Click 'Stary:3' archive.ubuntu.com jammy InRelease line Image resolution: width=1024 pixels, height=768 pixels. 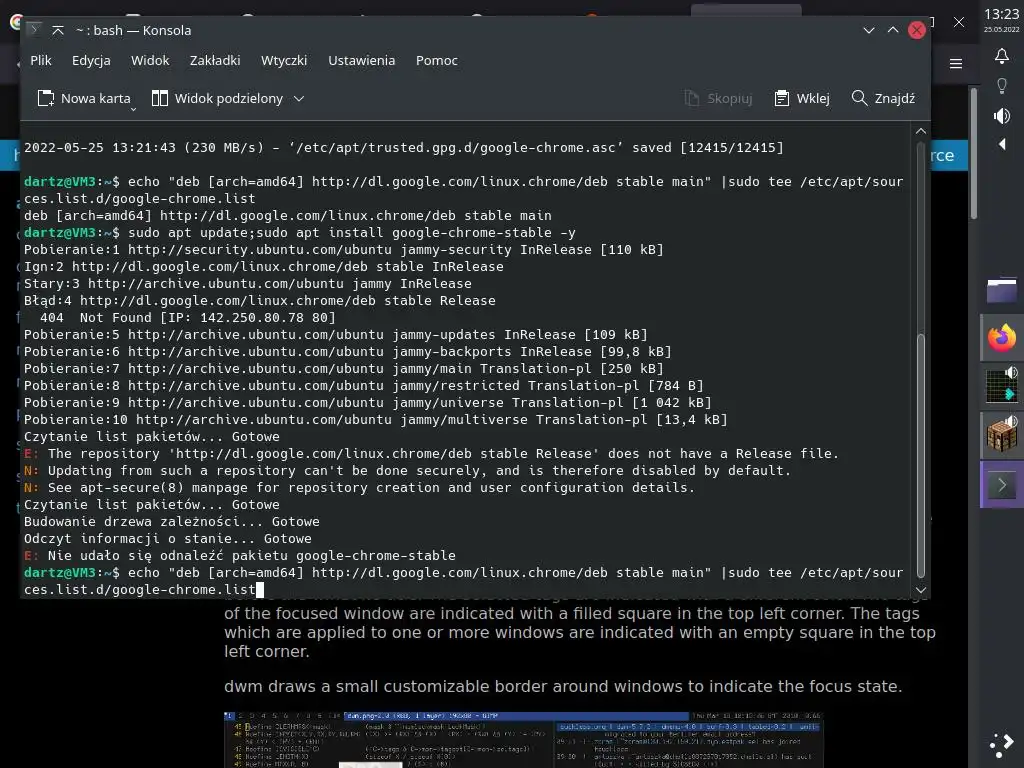[248, 283]
